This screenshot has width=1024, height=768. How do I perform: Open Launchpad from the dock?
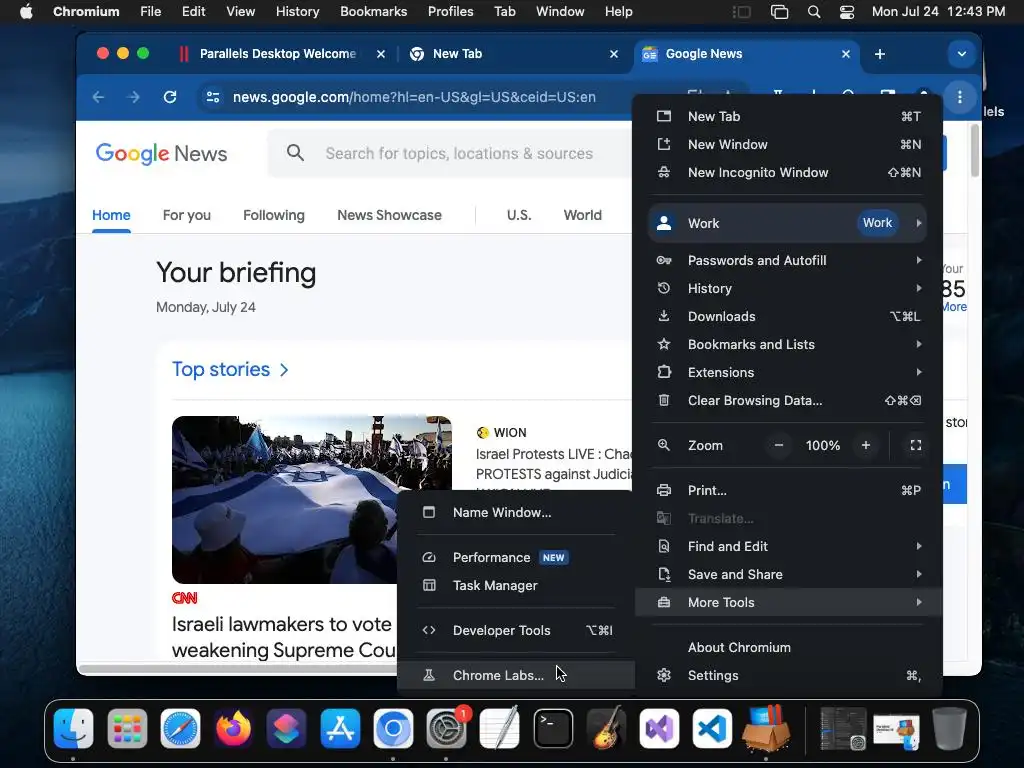pyautogui.click(x=127, y=728)
